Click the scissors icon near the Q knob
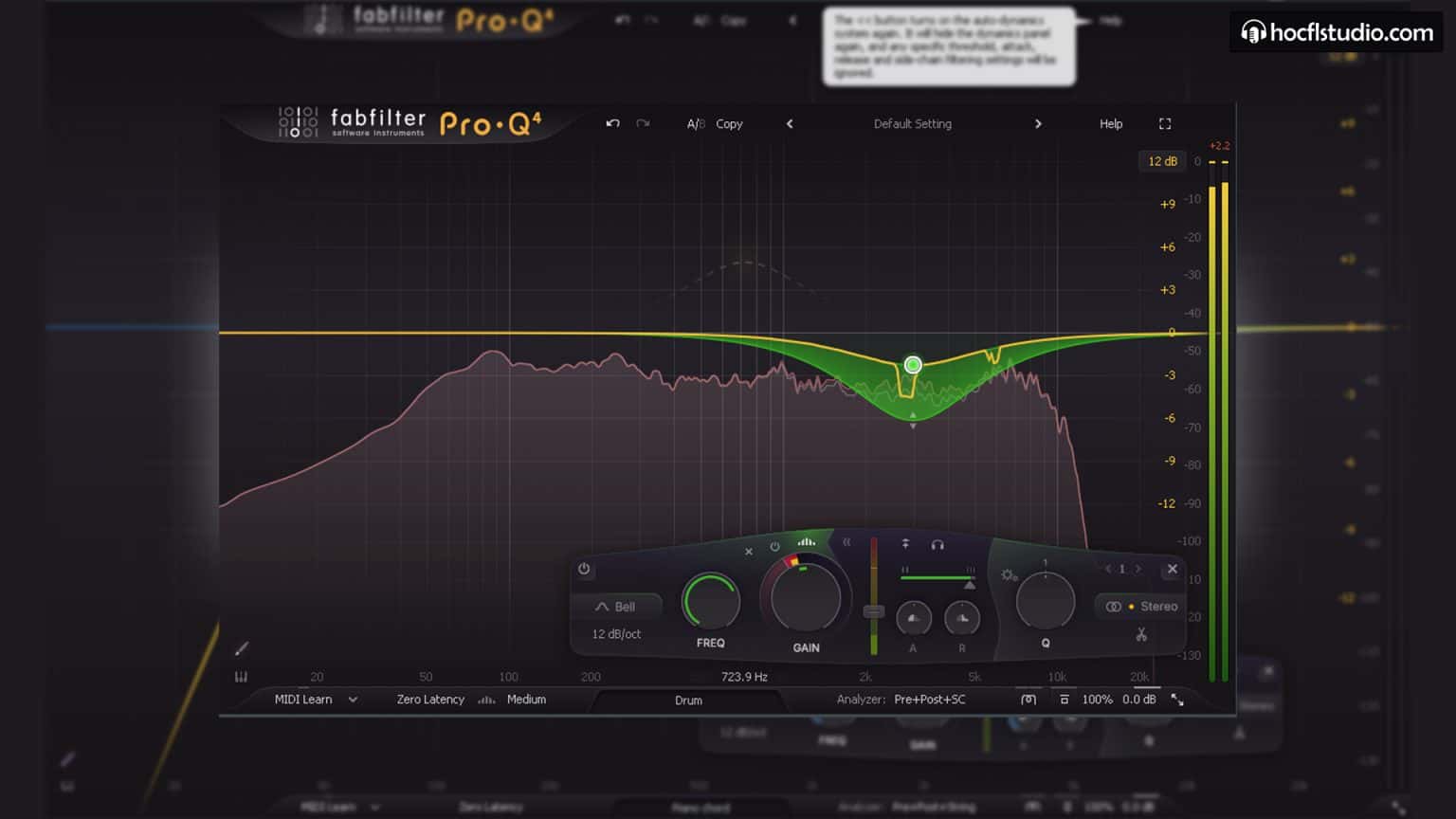 pos(1139,634)
